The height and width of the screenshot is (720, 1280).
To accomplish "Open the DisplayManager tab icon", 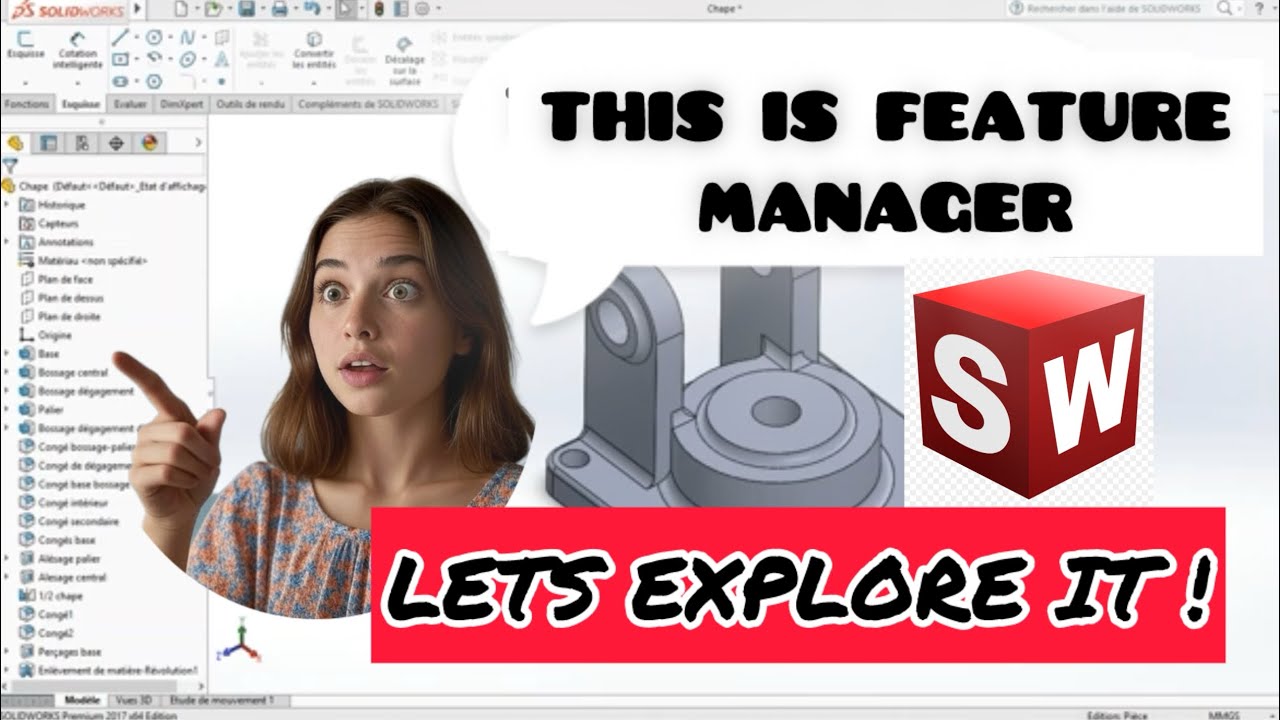I will [150, 143].
